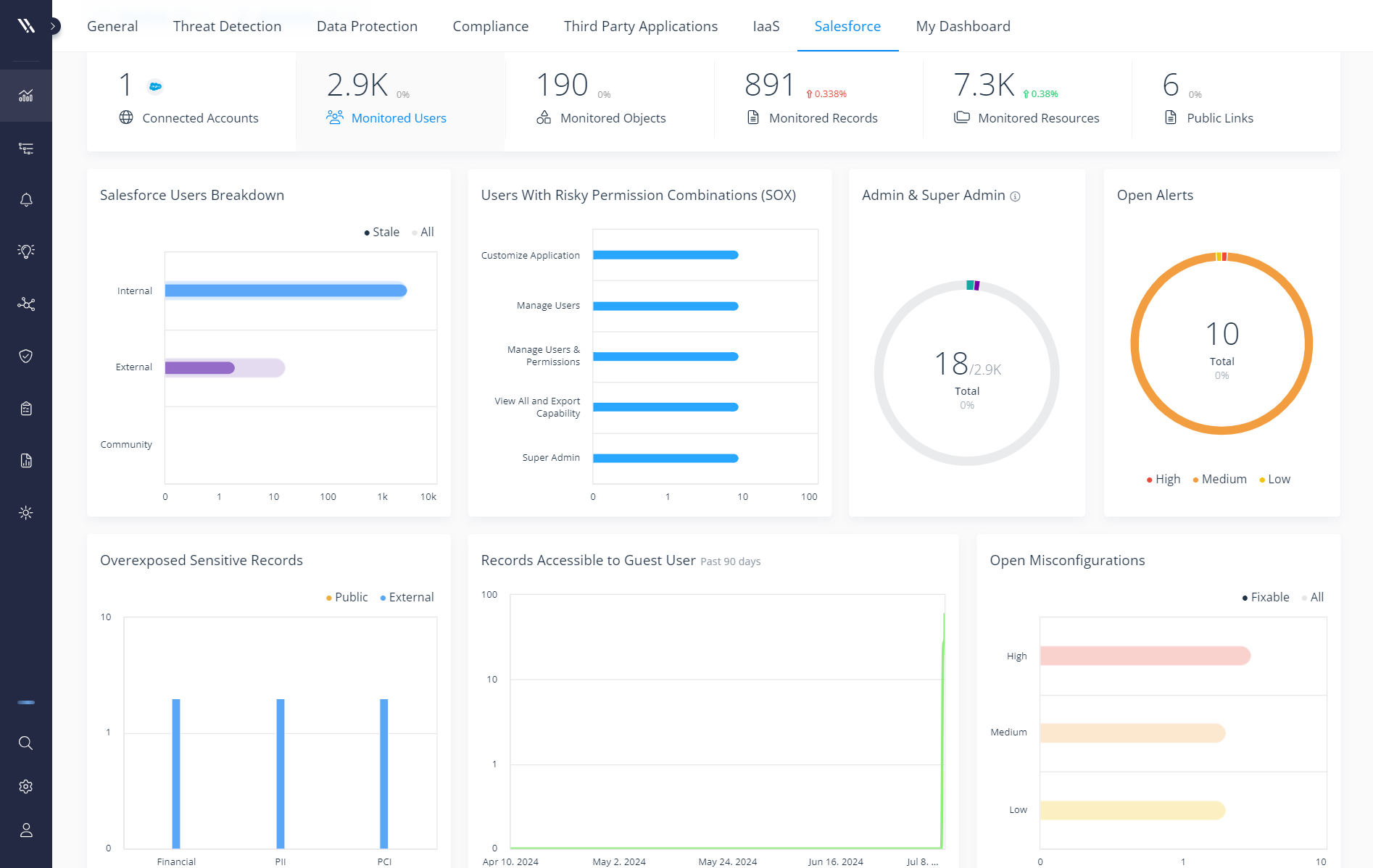
Task: Switch to the IaaS tab
Action: (x=766, y=26)
